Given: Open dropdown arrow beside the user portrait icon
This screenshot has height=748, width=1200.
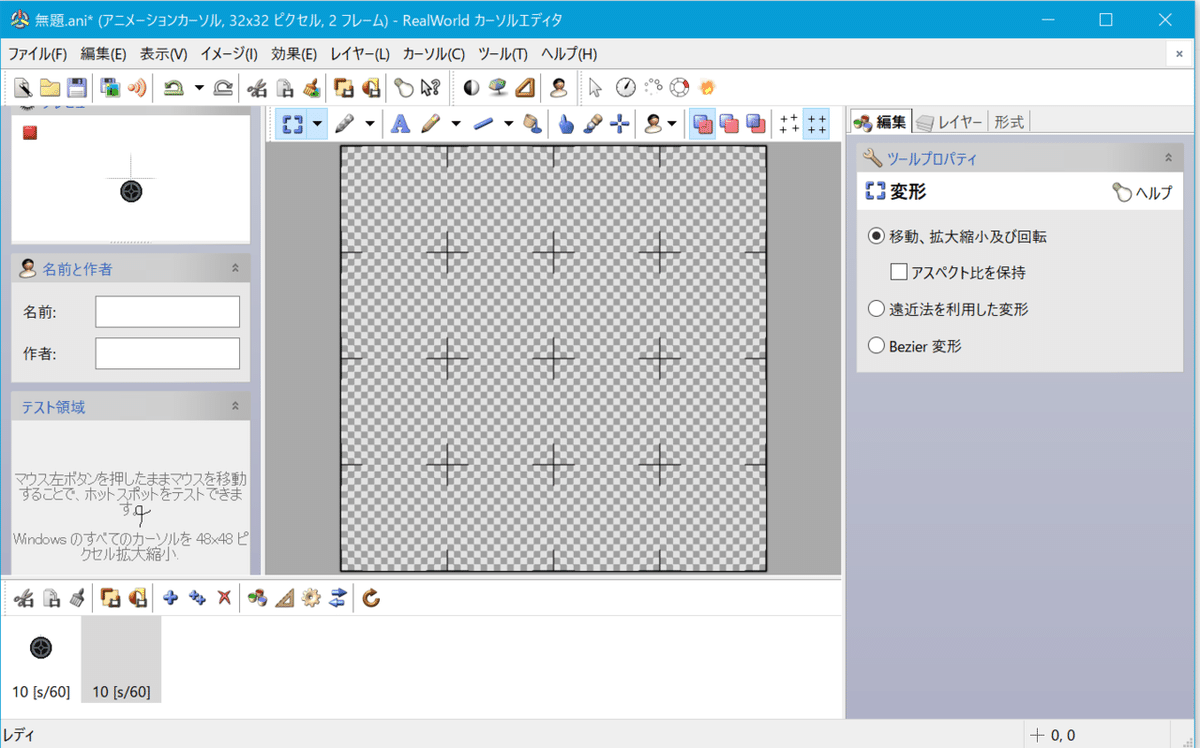Looking at the screenshot, I should (x=672, y=124).
